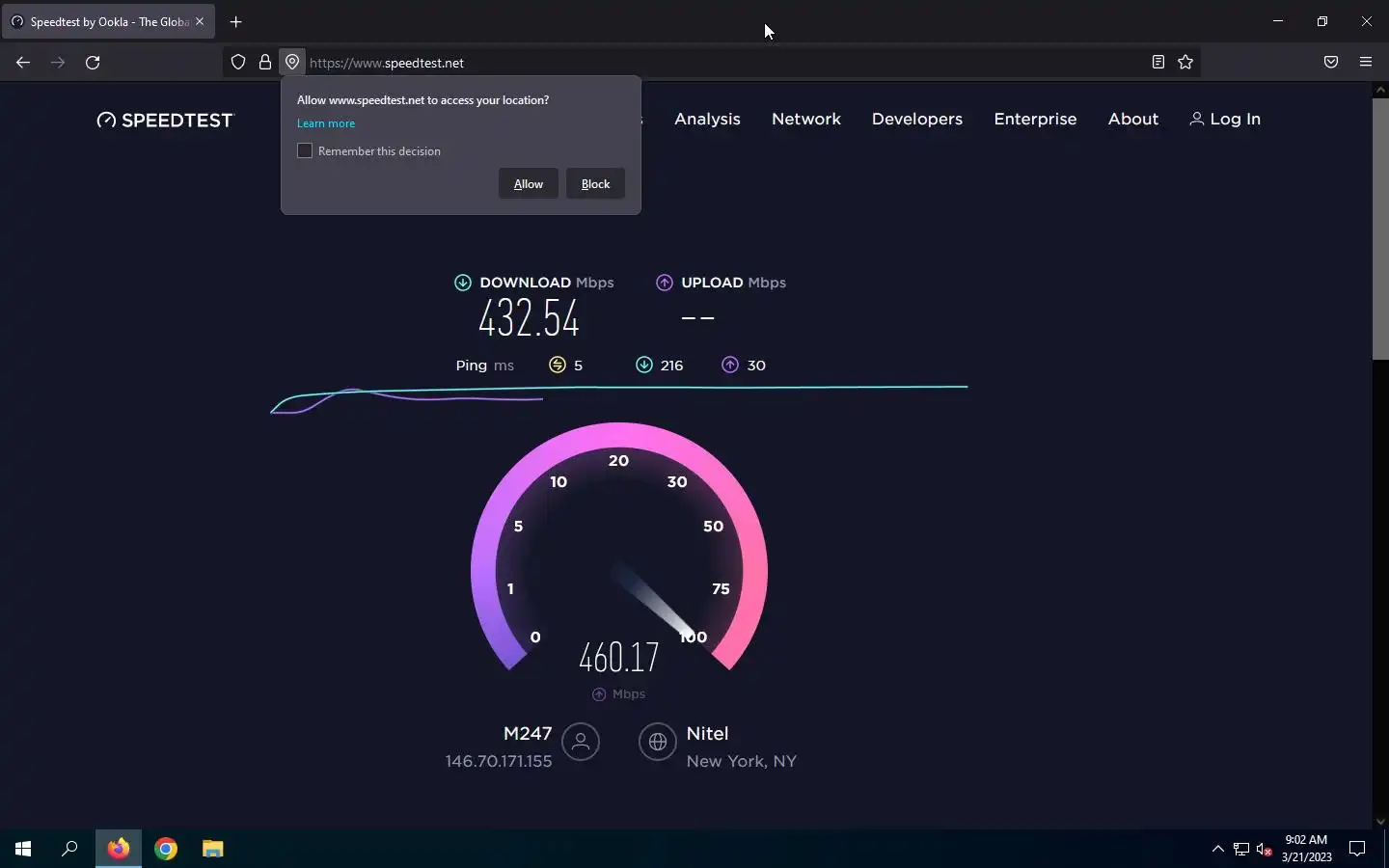Click the padlock site security icon
Image resolution: width=1389 pixels, height=868 pixels.
click(265, 63)
